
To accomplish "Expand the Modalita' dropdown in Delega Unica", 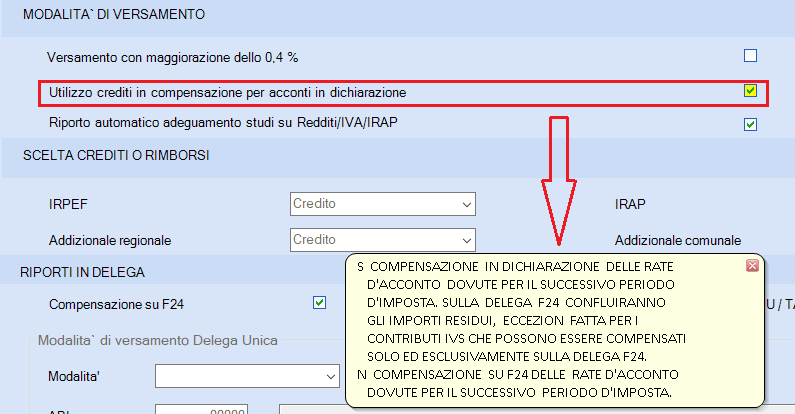I will (247, 376).
